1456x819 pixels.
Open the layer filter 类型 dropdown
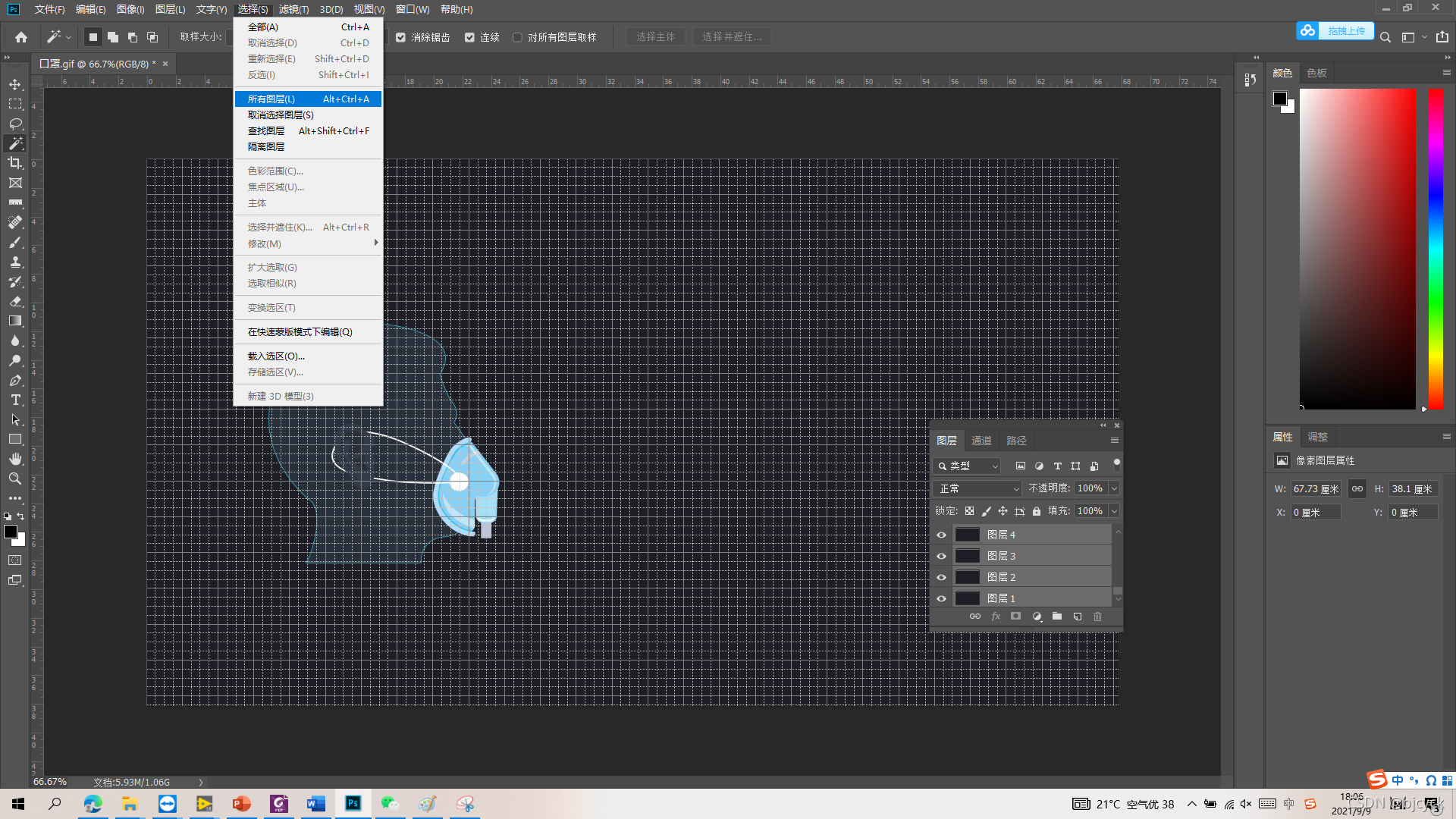(x=968, y=466)
